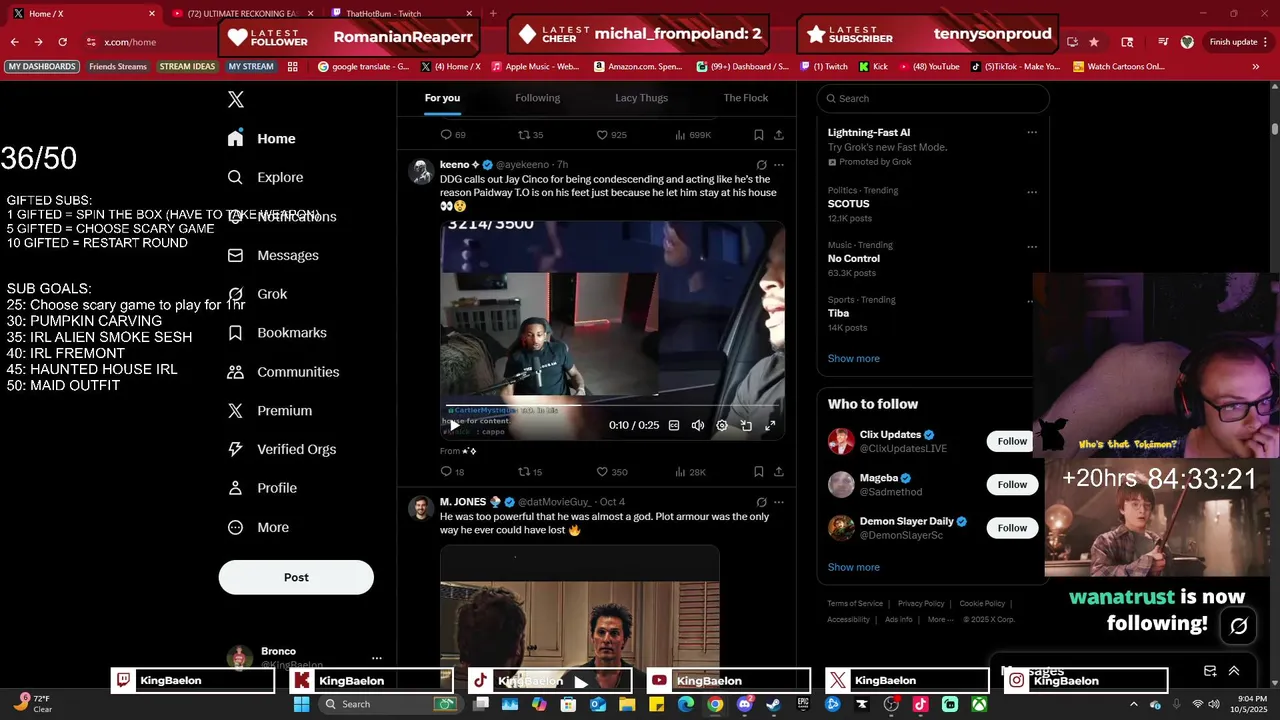
Task: Open Profile in the X sidebar
Action: (262, 488)
